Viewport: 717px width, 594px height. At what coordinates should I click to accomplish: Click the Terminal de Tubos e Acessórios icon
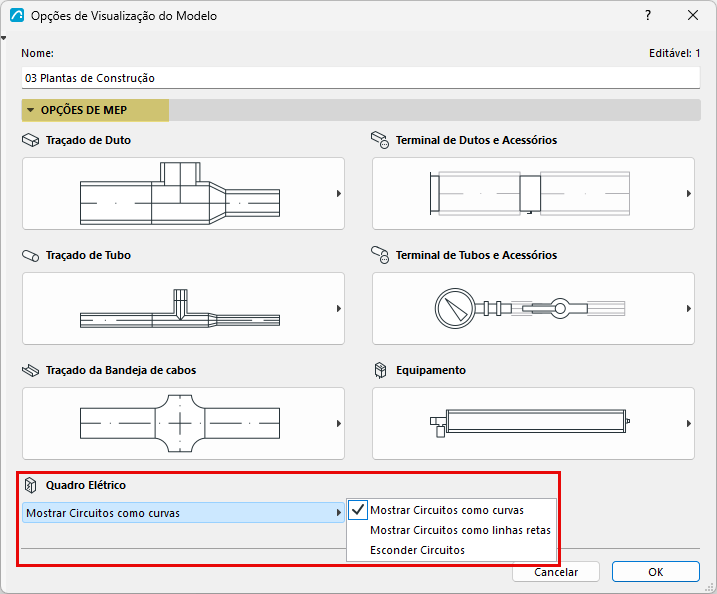[x=380, y=255]
